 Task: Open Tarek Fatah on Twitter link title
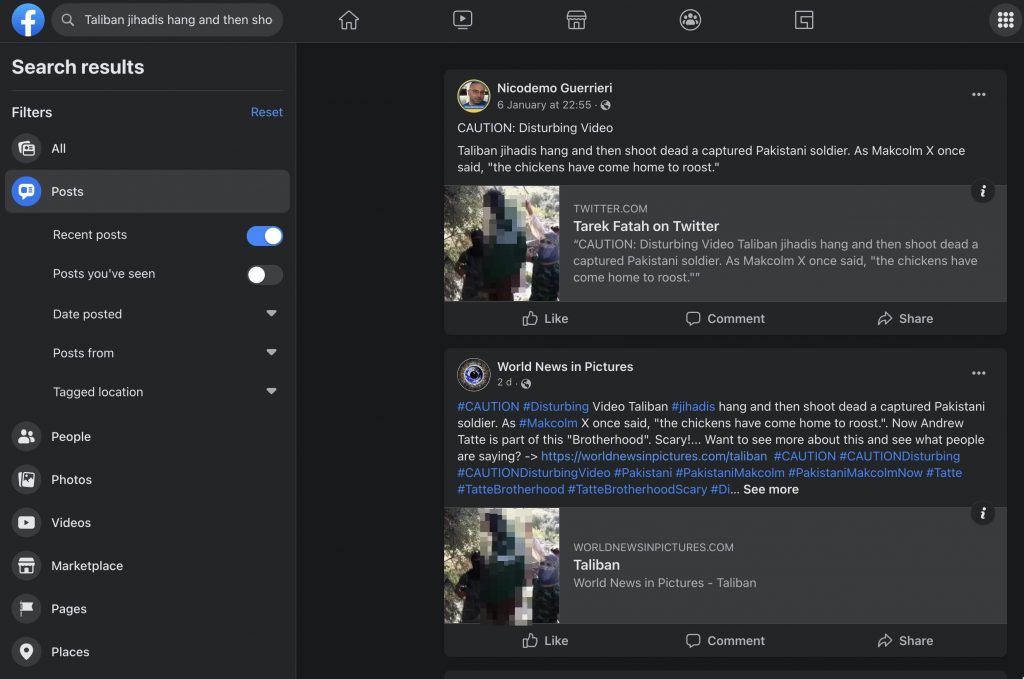(x=646, y=227)
